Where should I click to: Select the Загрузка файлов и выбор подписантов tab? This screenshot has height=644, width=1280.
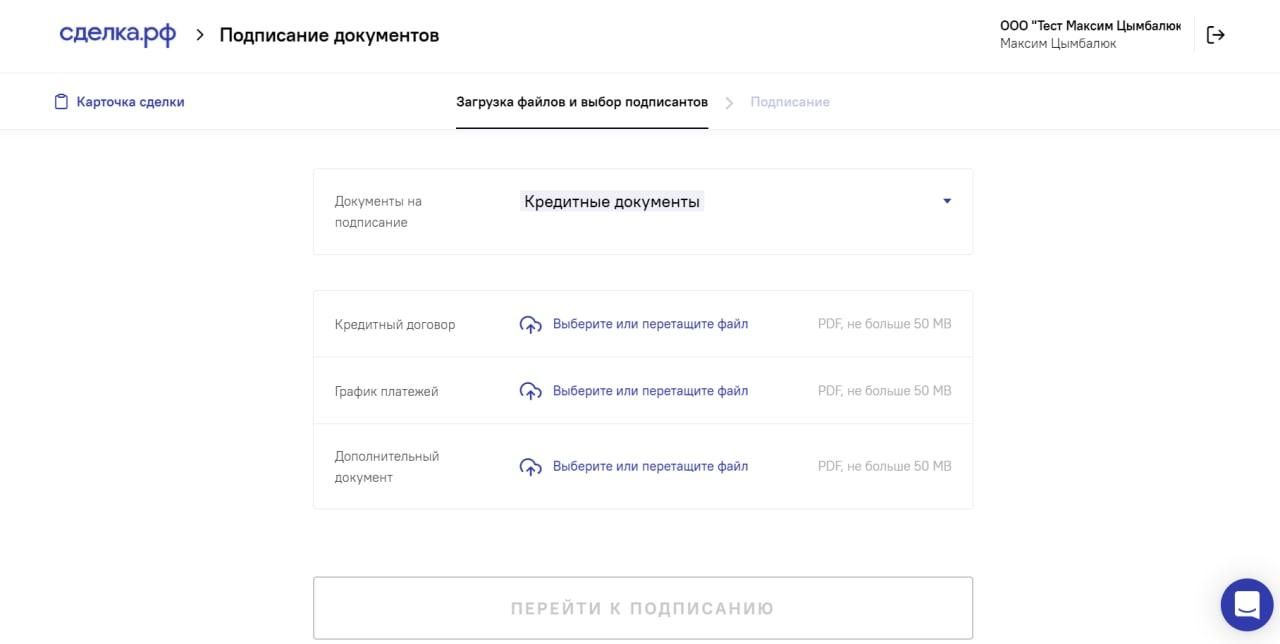click(x=582, y=101)
